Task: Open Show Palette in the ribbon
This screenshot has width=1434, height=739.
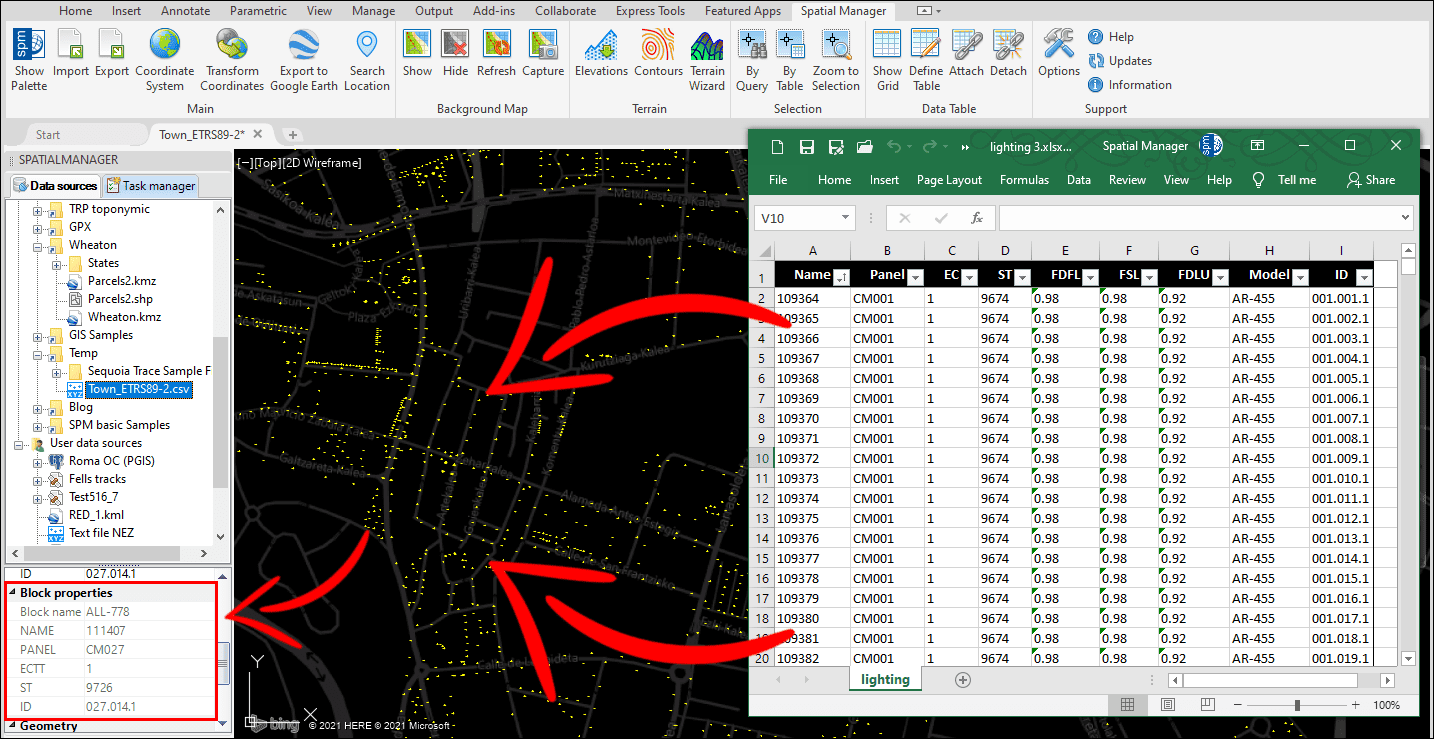Action: (29, 60)
